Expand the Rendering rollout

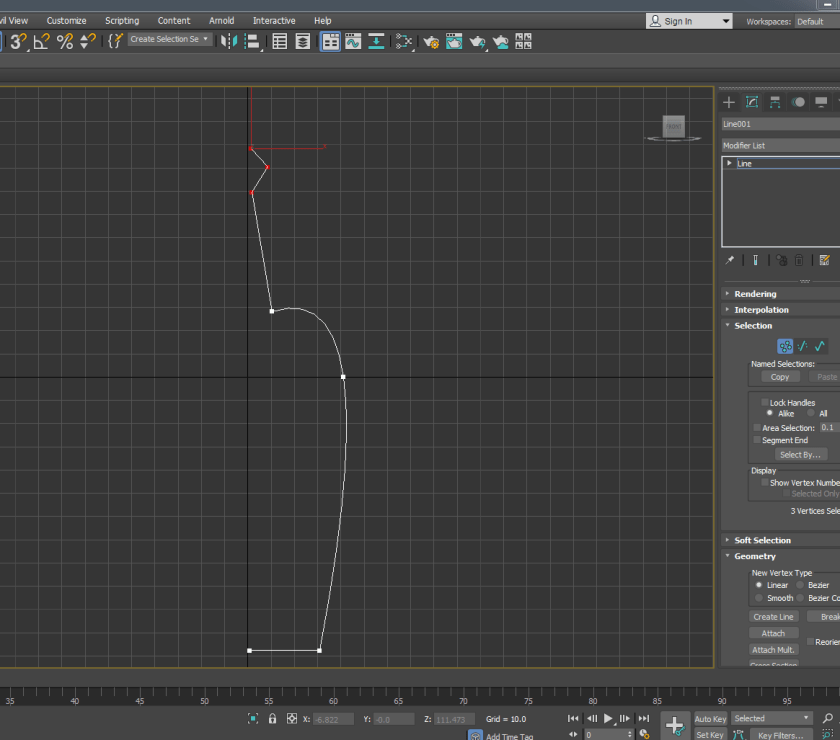click(x=755, y=294)
